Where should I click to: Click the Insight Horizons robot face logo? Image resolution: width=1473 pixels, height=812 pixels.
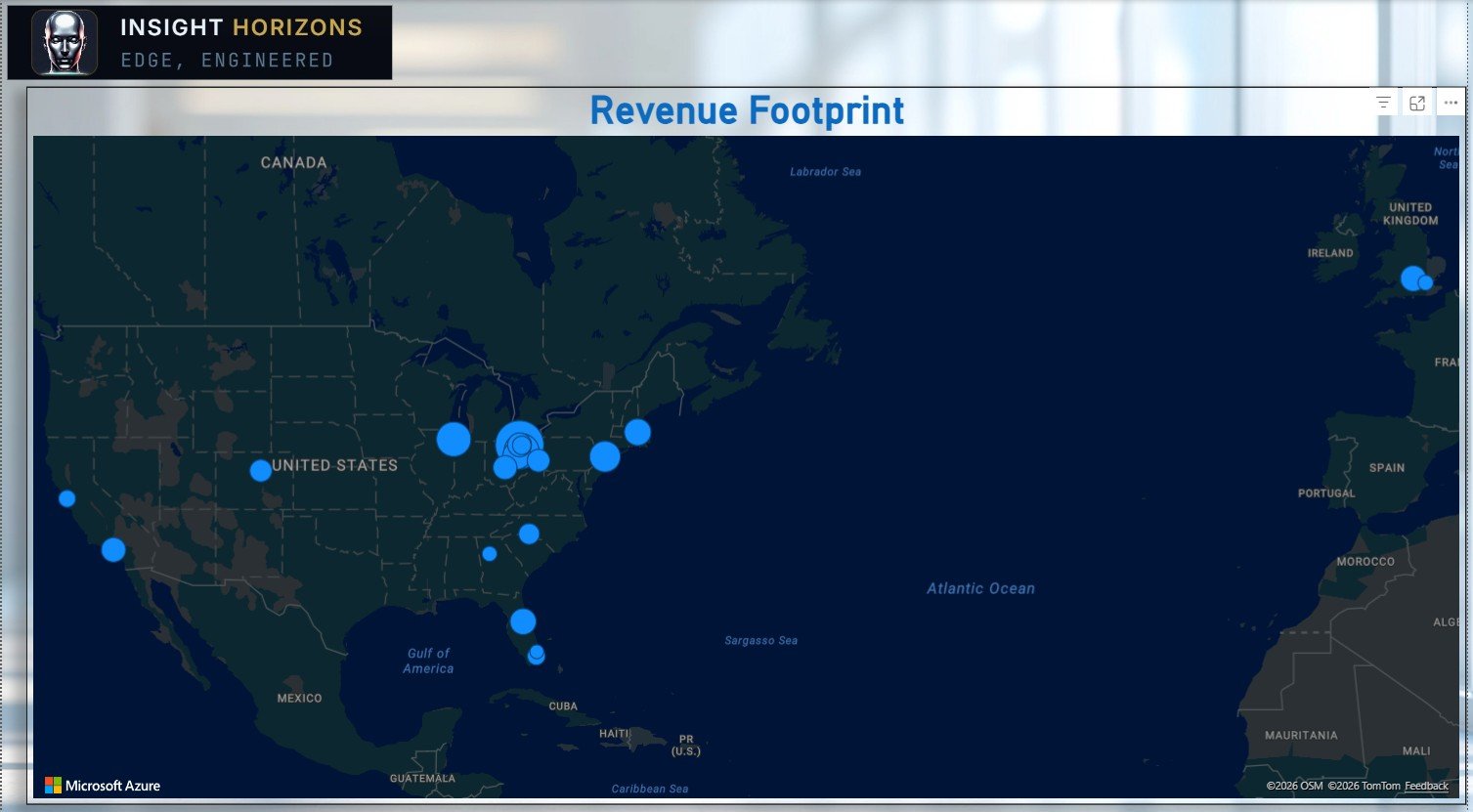(65, 42)
